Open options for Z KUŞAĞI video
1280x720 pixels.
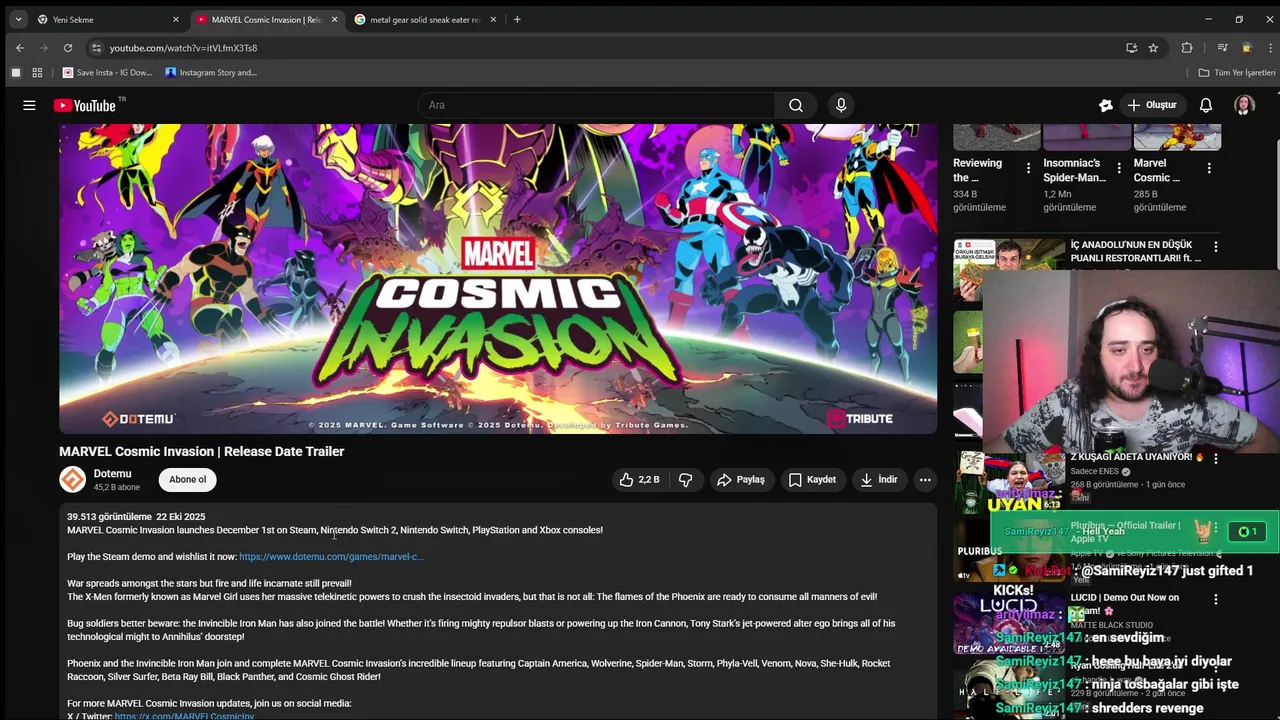click(x=1216, y=458)
